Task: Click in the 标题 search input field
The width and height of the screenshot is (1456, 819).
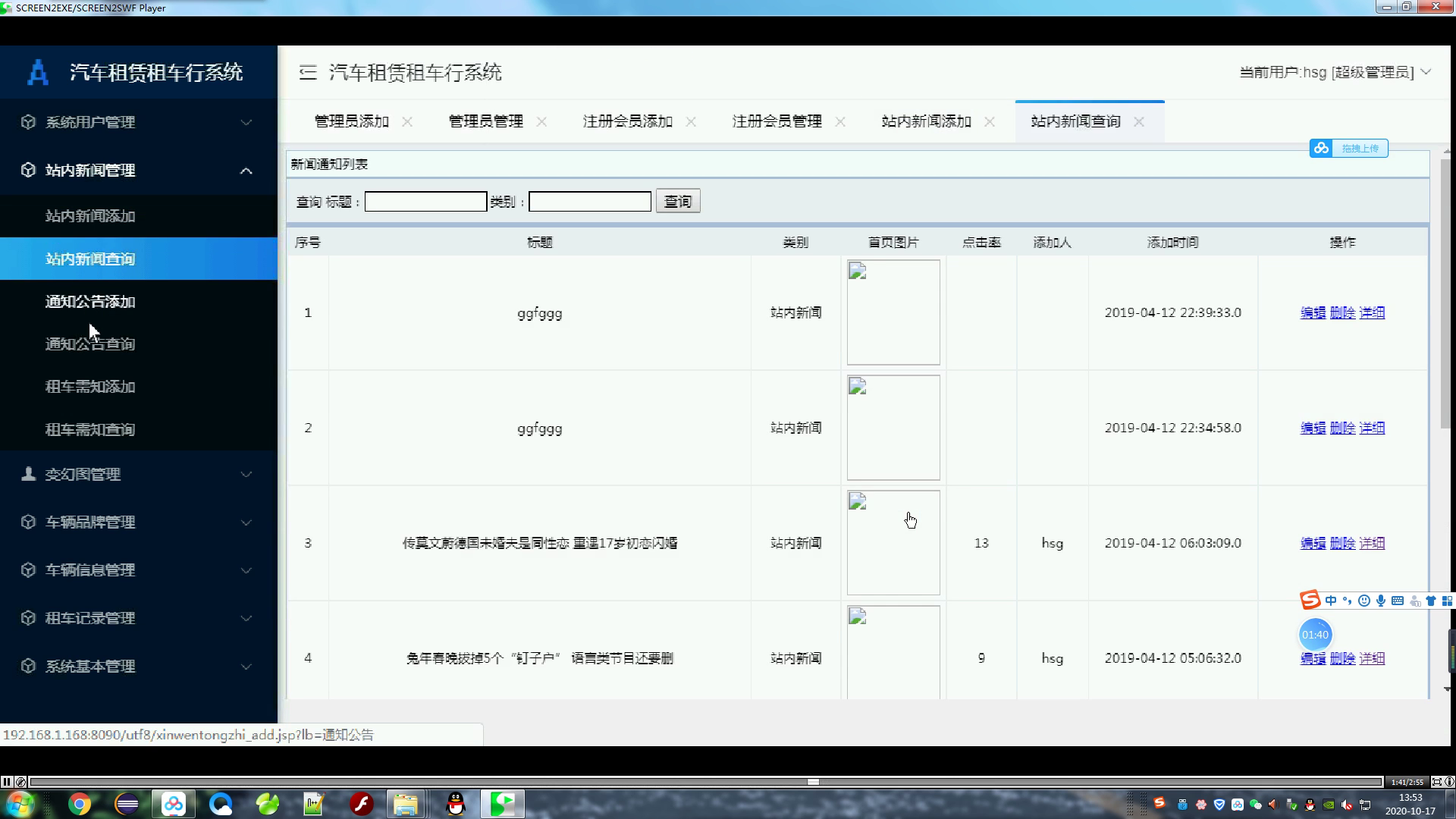Action: tap(425, 202)
